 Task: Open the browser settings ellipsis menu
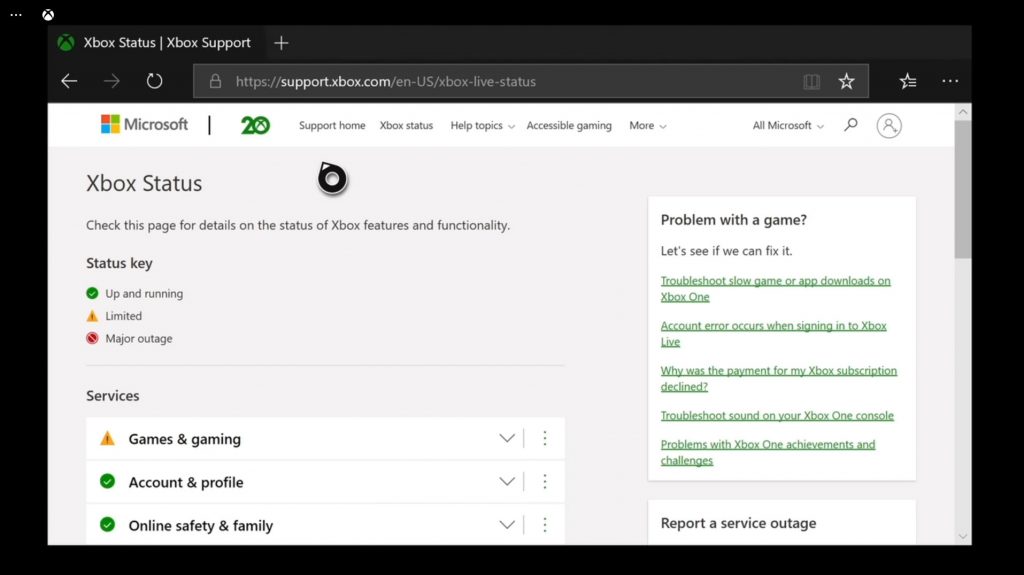pos(950,81)
